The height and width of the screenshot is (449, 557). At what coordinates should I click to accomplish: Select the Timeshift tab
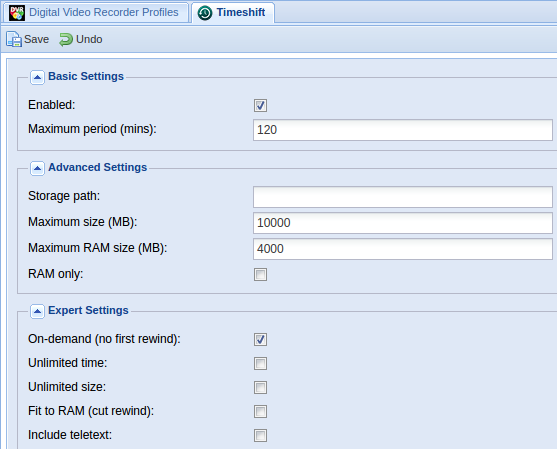pyautogui.click(x=233, y=12)
